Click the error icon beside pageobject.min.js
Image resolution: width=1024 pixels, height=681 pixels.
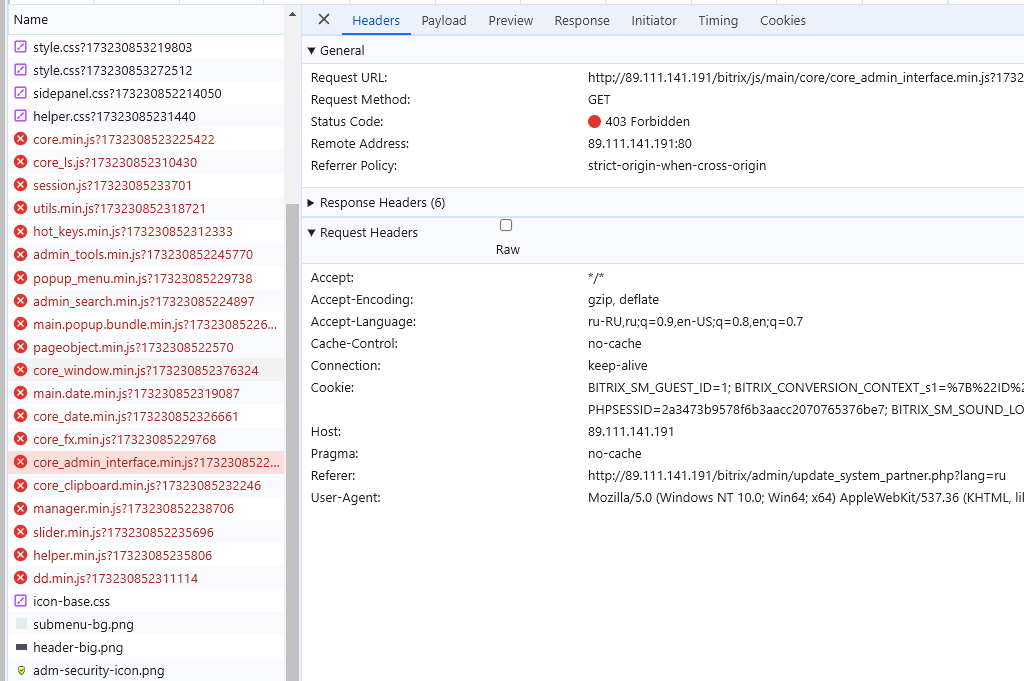click(21, 347)
